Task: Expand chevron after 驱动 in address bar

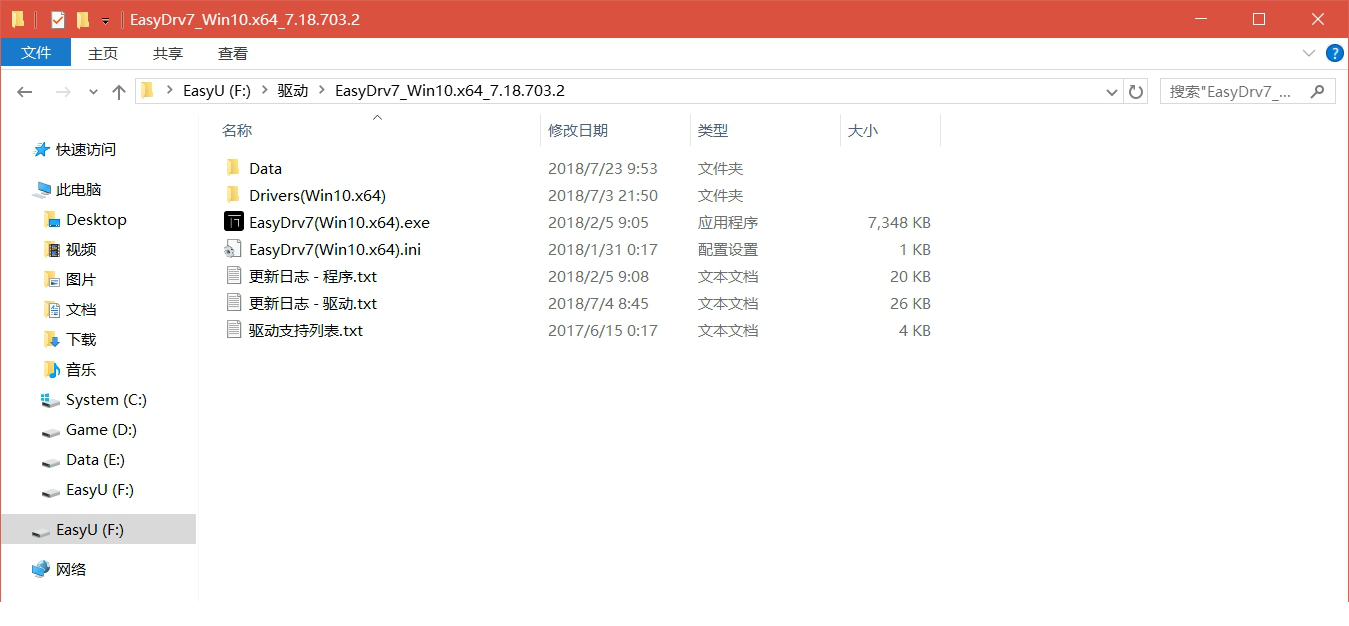Action: click(322, 90)
